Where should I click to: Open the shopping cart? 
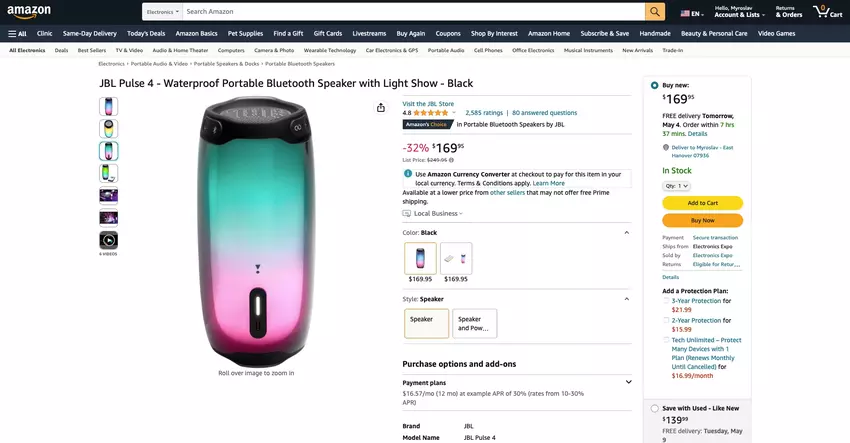point(827,12)
